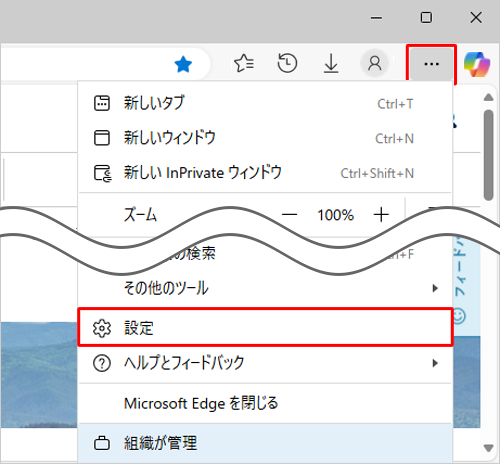Choose Microsoft Edge を閉じる
The image size is (500, 464).
coord(265,403)
